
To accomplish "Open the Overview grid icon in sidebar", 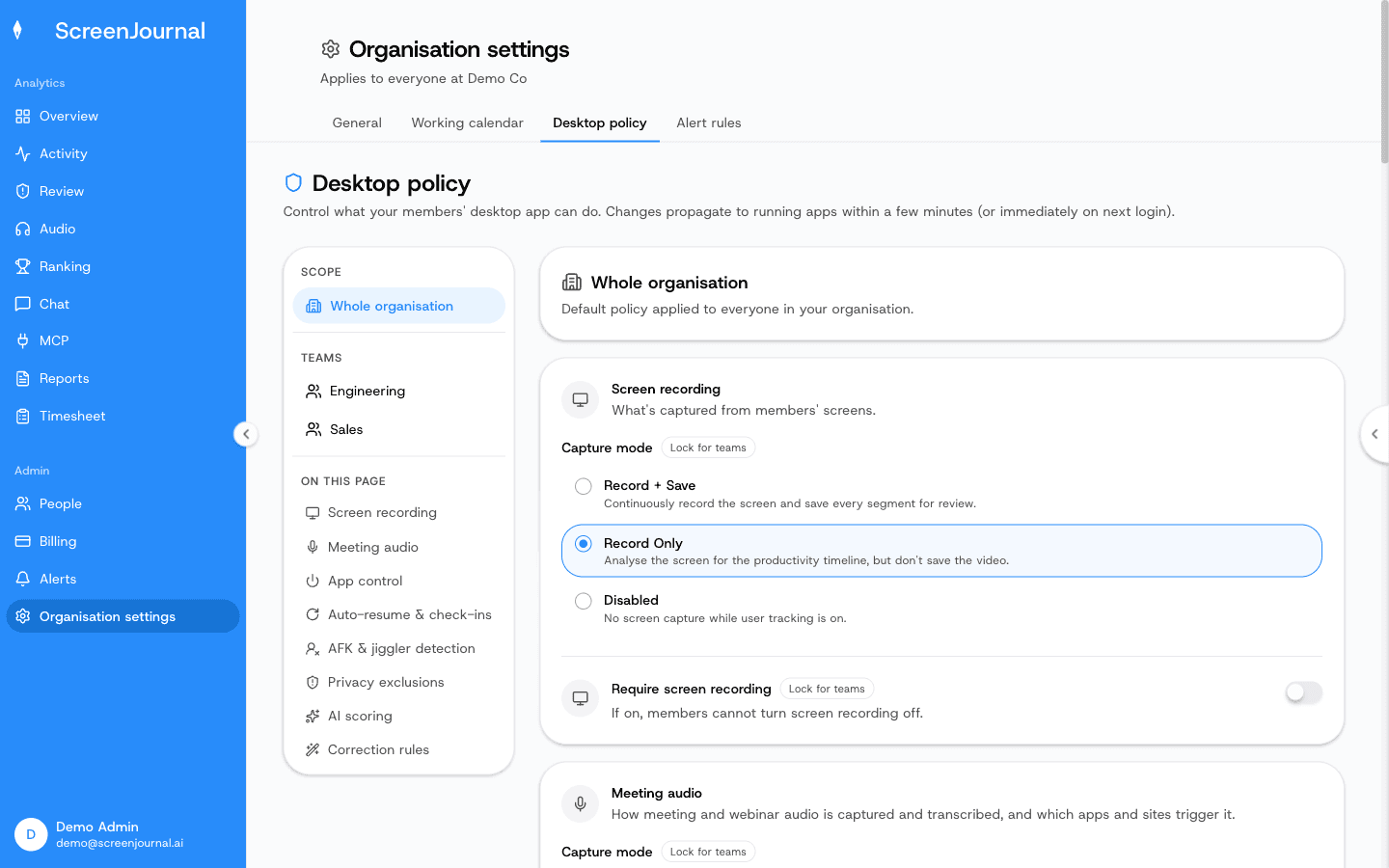I will pos(23,117).
